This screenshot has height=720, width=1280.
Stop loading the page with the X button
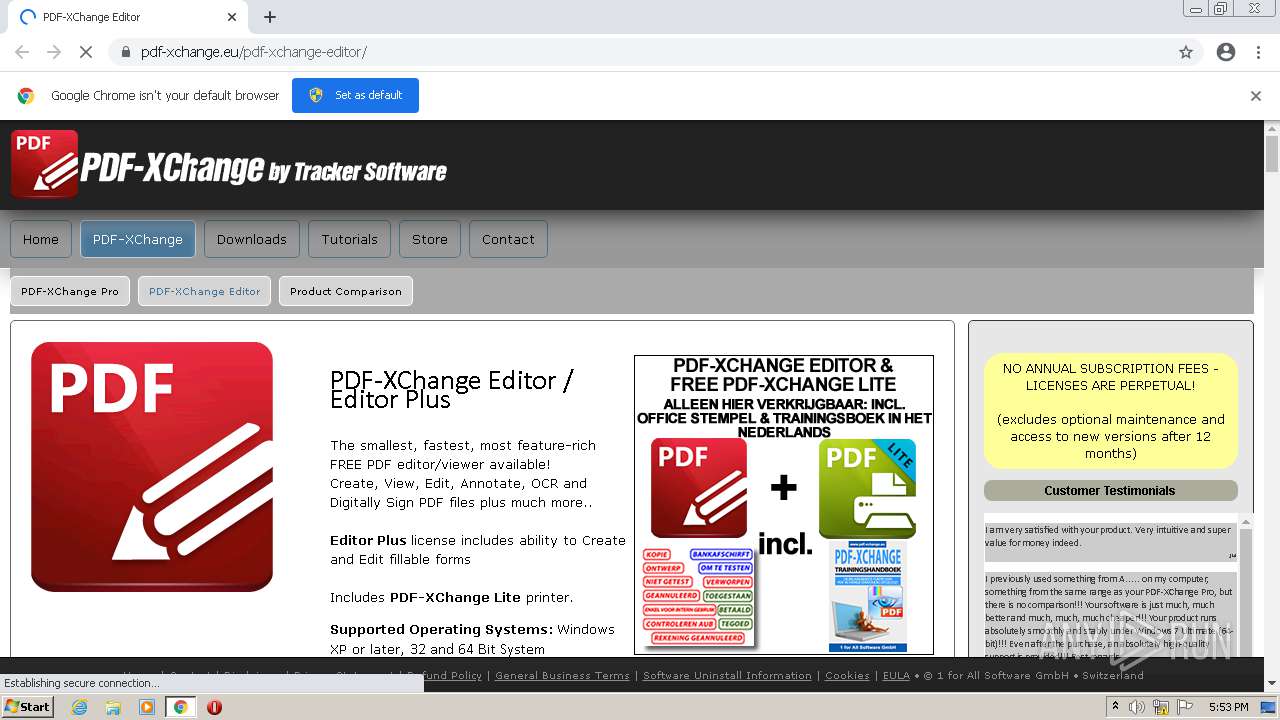pyautogui.click(x=86, y=52)
